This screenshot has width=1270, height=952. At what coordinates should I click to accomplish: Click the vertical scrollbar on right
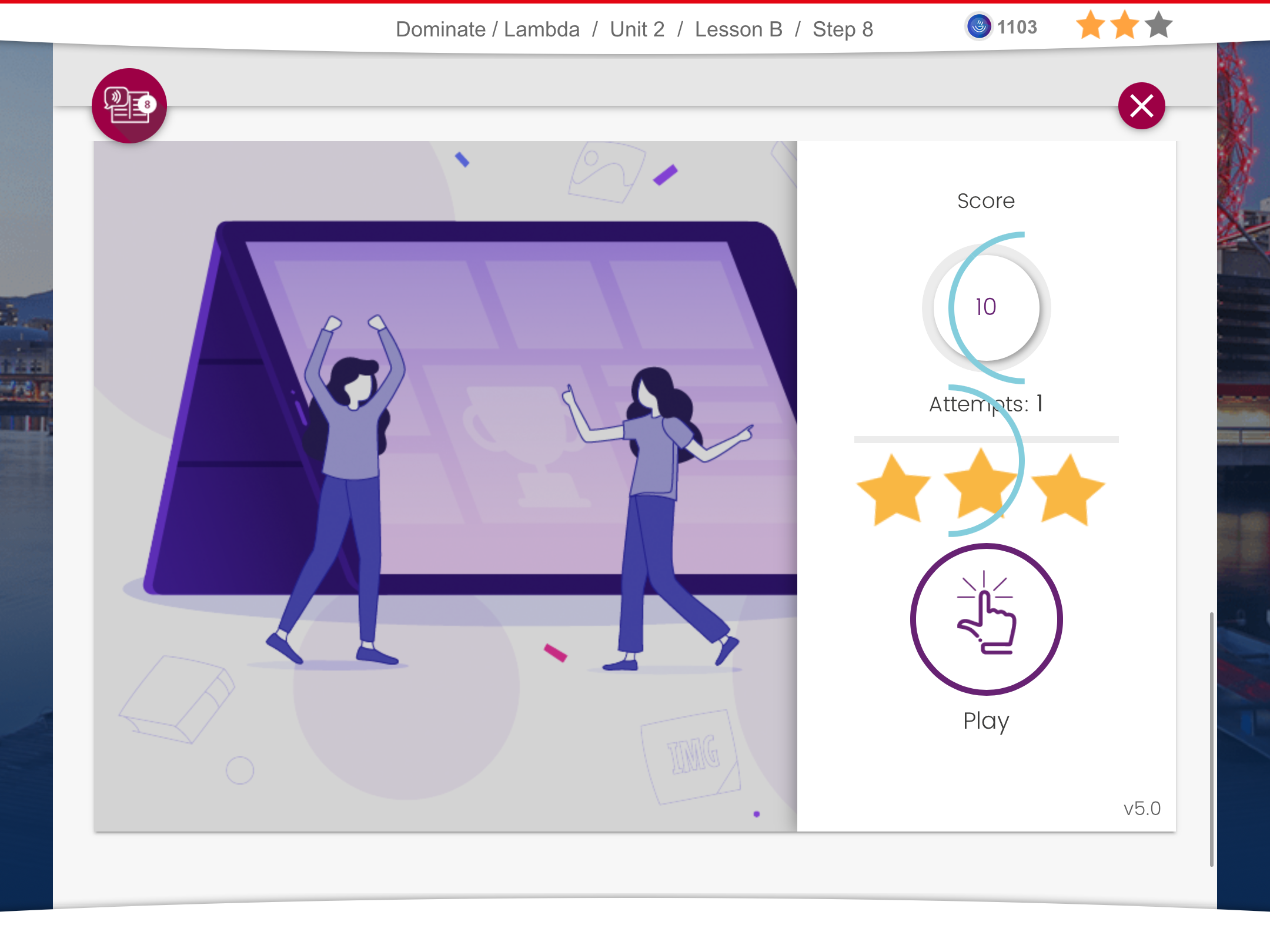[1211, 738]
